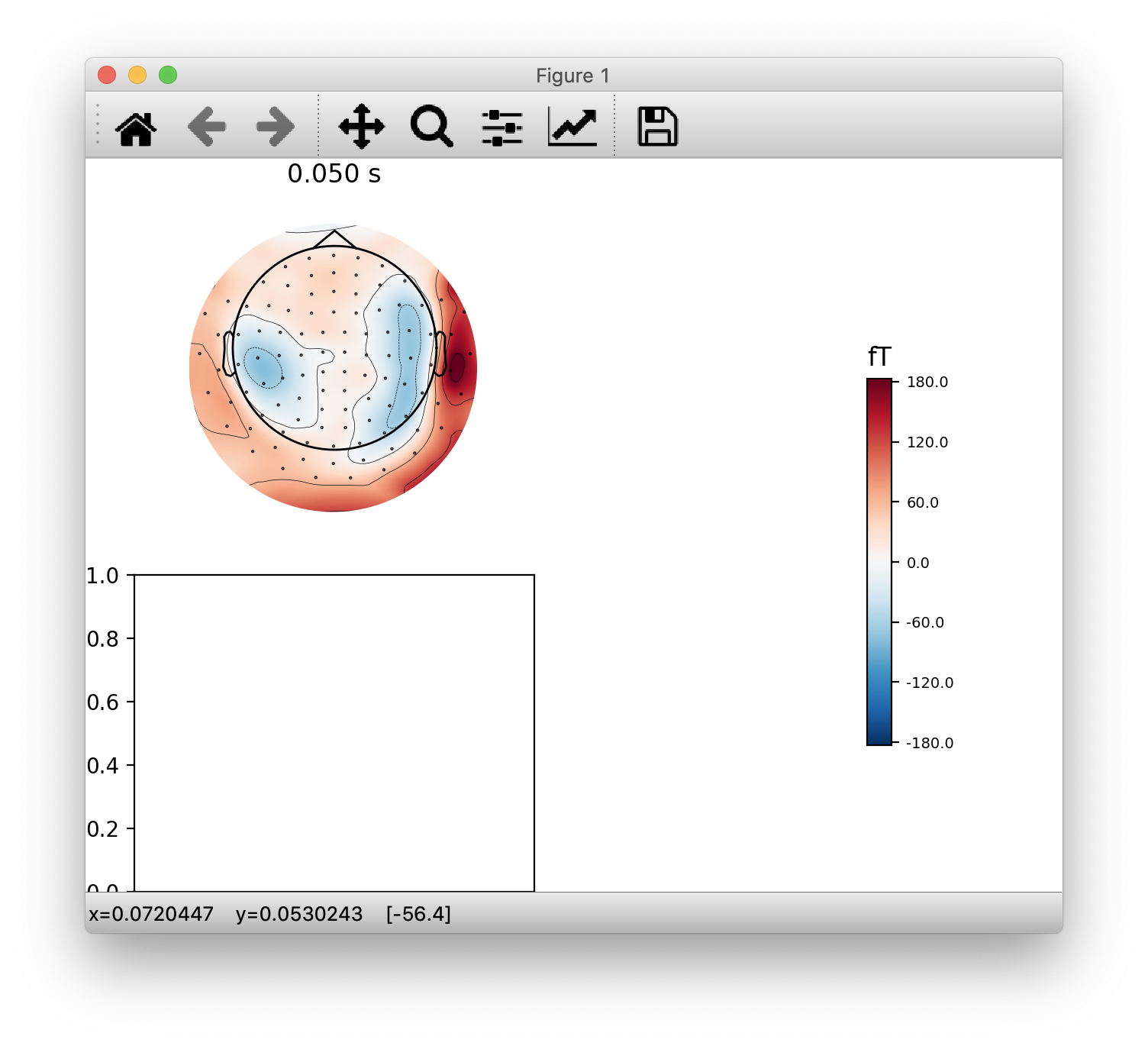Screen dimensions: 1148x1046
Task: Click the Save figure floppy disk icon
Action: click(x=656, y=127)
